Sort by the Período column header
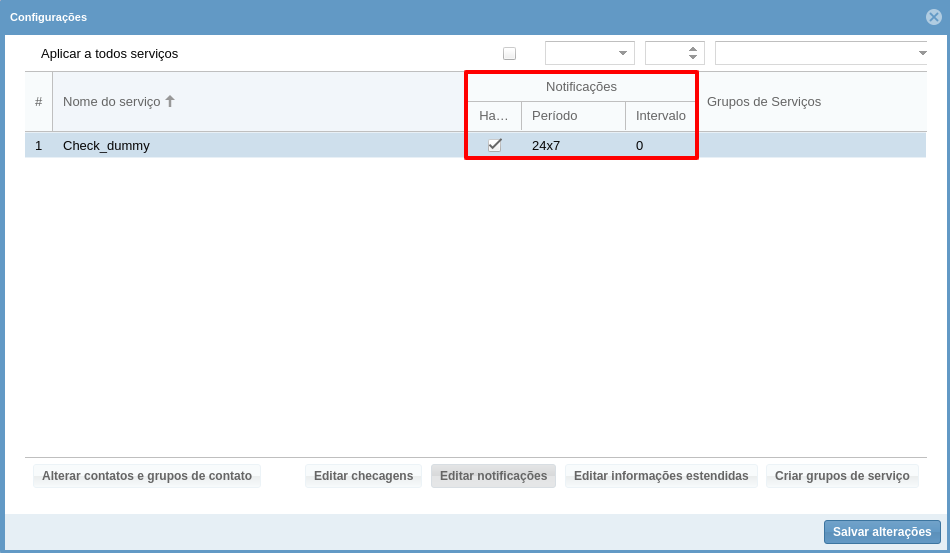 click(x=573, y=116)
